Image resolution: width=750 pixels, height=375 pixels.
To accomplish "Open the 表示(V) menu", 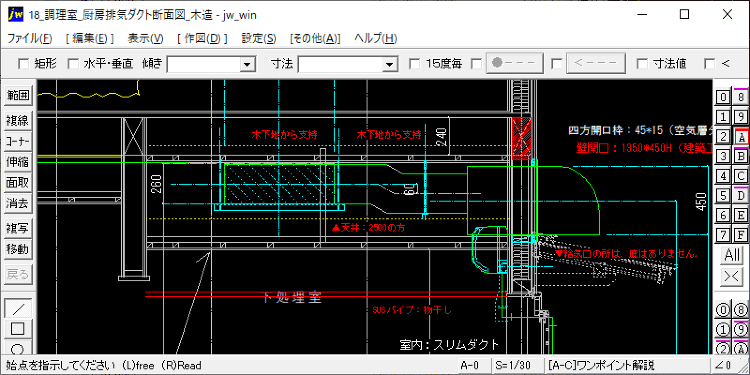I will coord(145,39).
